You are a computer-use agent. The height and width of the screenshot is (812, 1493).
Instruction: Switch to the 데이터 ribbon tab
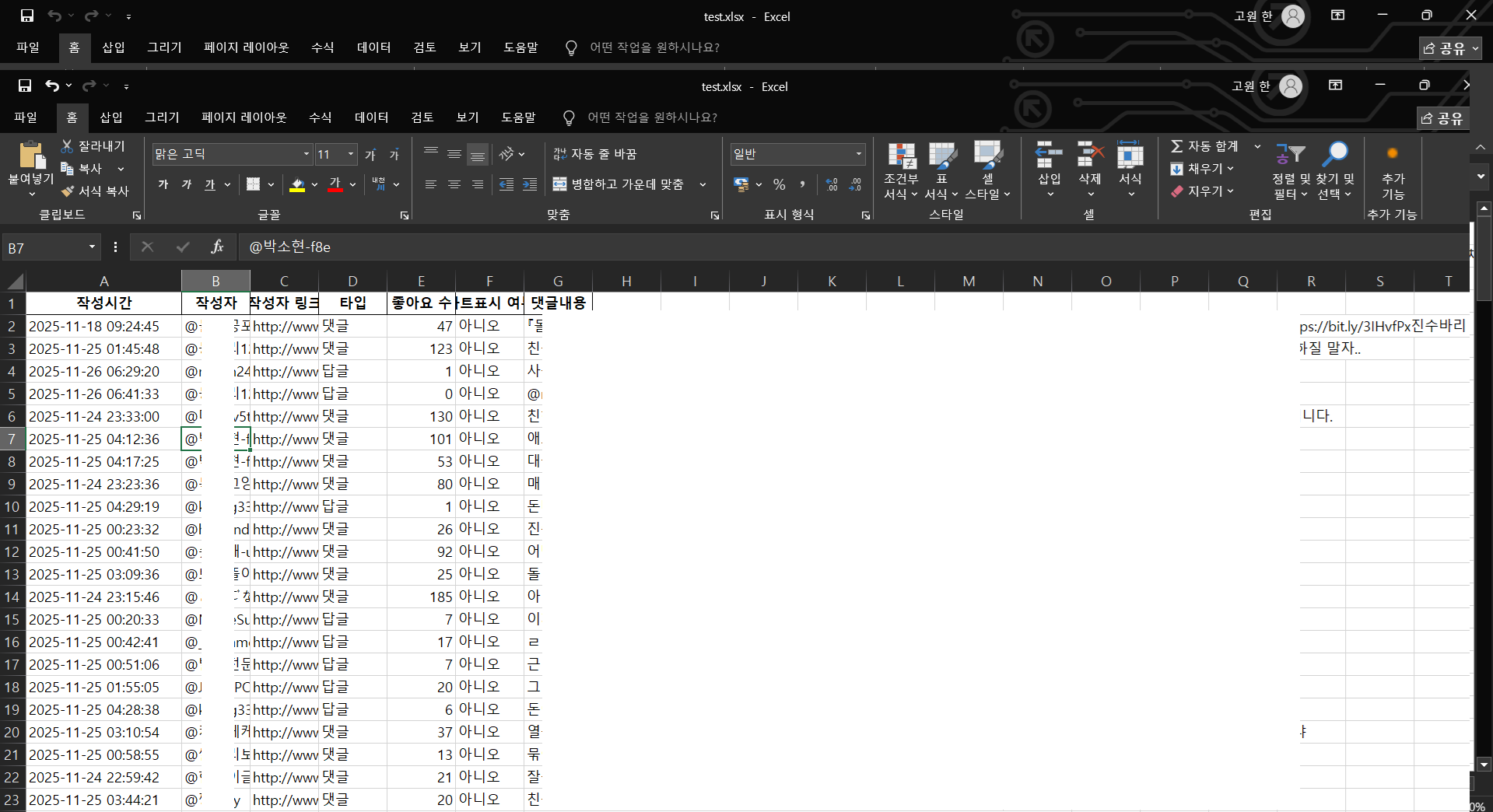tap(371, 117)
